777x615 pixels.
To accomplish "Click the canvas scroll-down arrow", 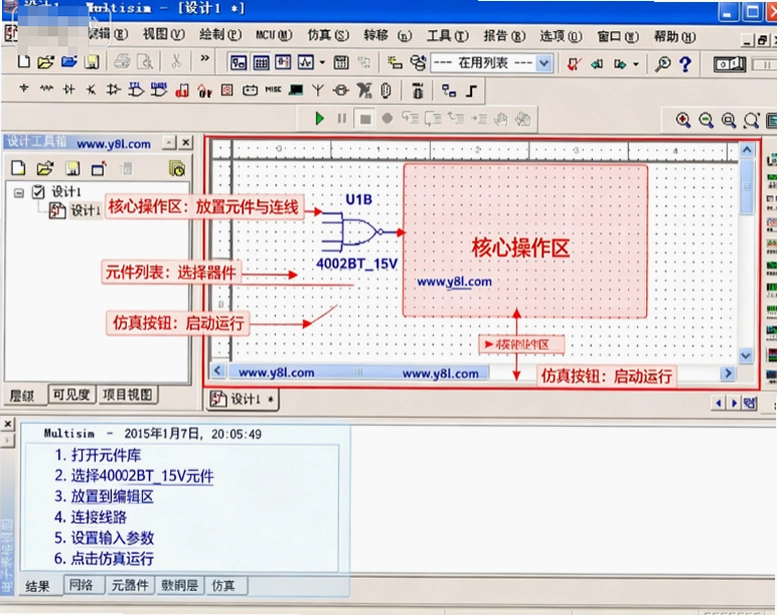I will tap(746, 355).
